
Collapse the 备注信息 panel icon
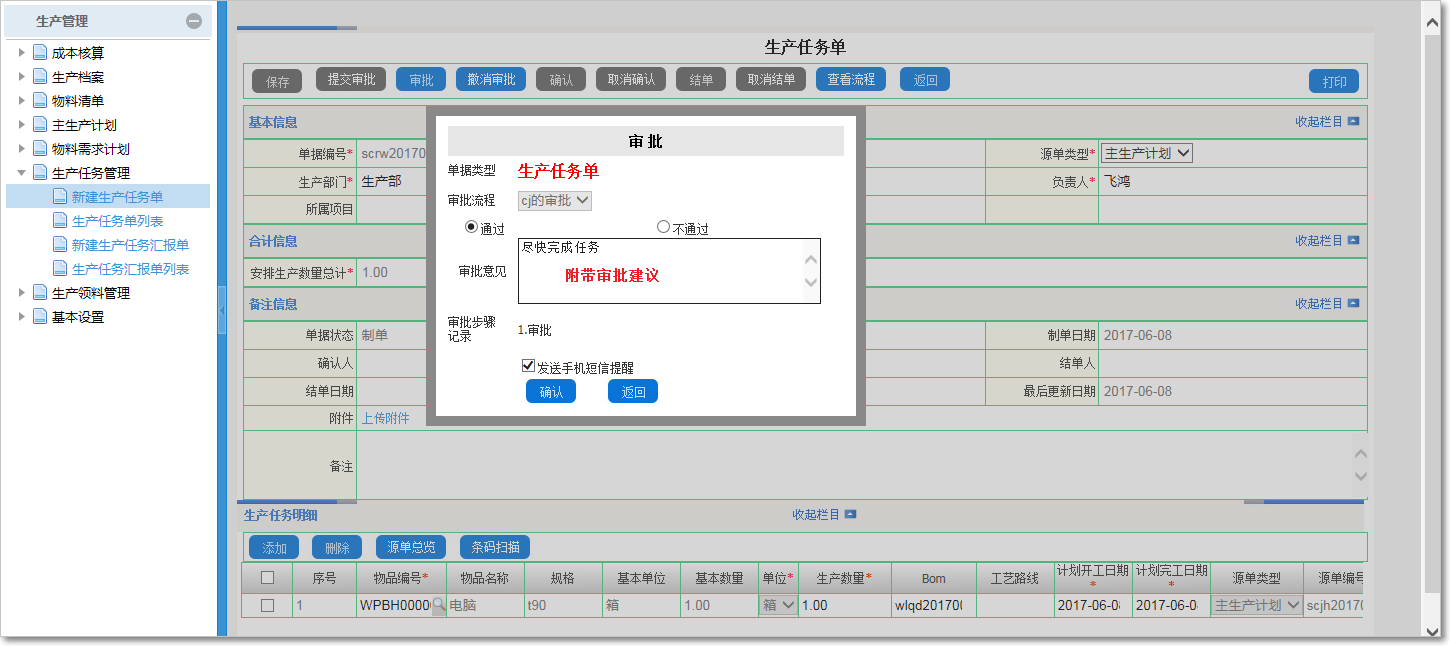tap(1352, 303)
